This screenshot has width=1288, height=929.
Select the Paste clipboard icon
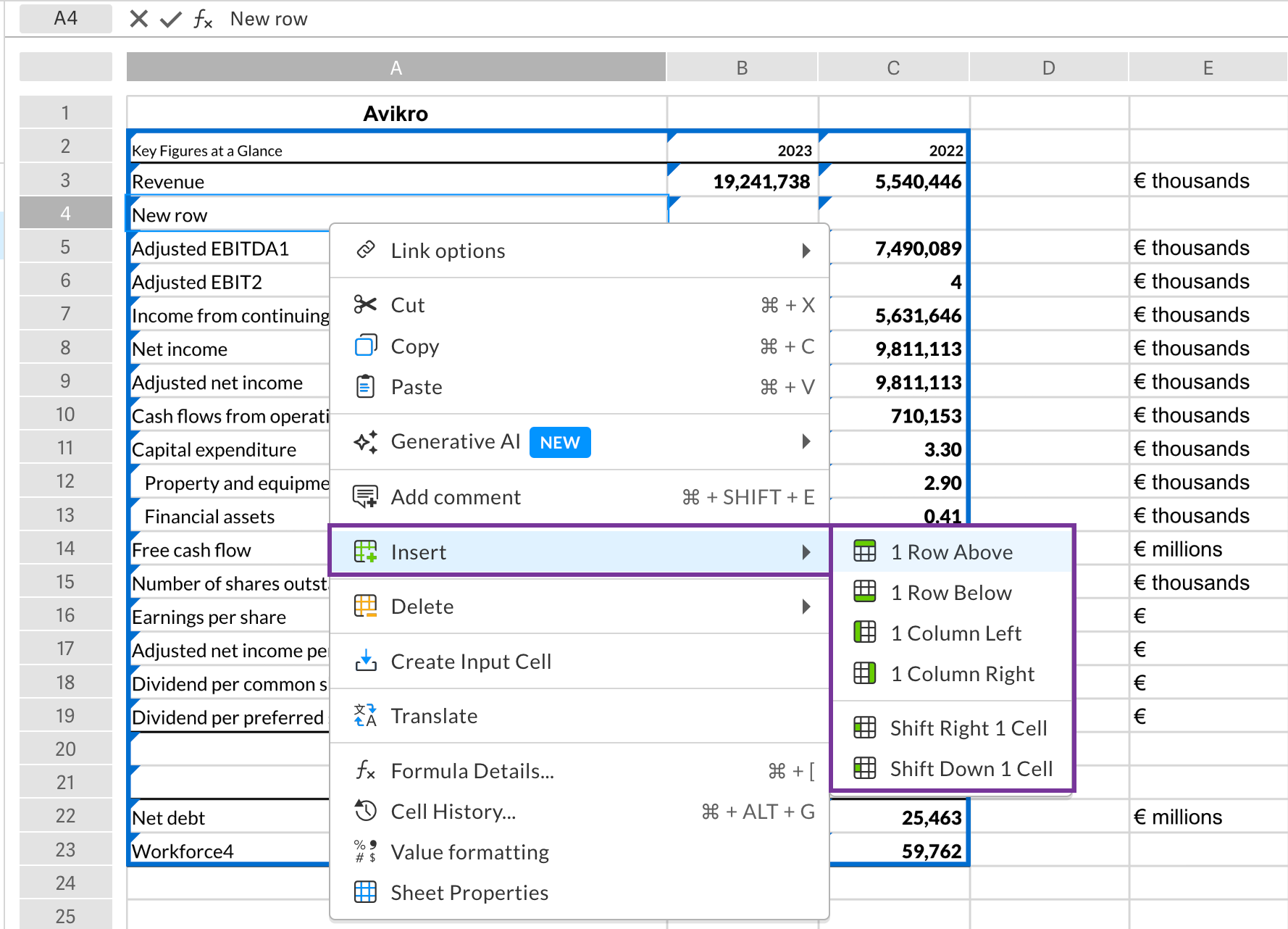[366, 386]
